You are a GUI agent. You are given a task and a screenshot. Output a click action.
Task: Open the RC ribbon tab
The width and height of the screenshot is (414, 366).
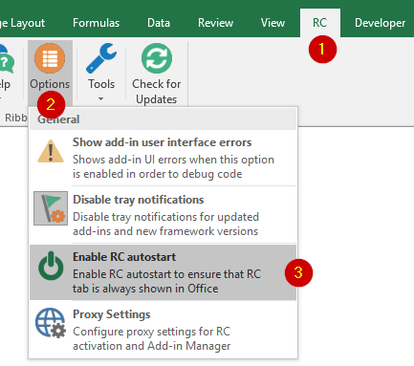click(x=320, y=23)
